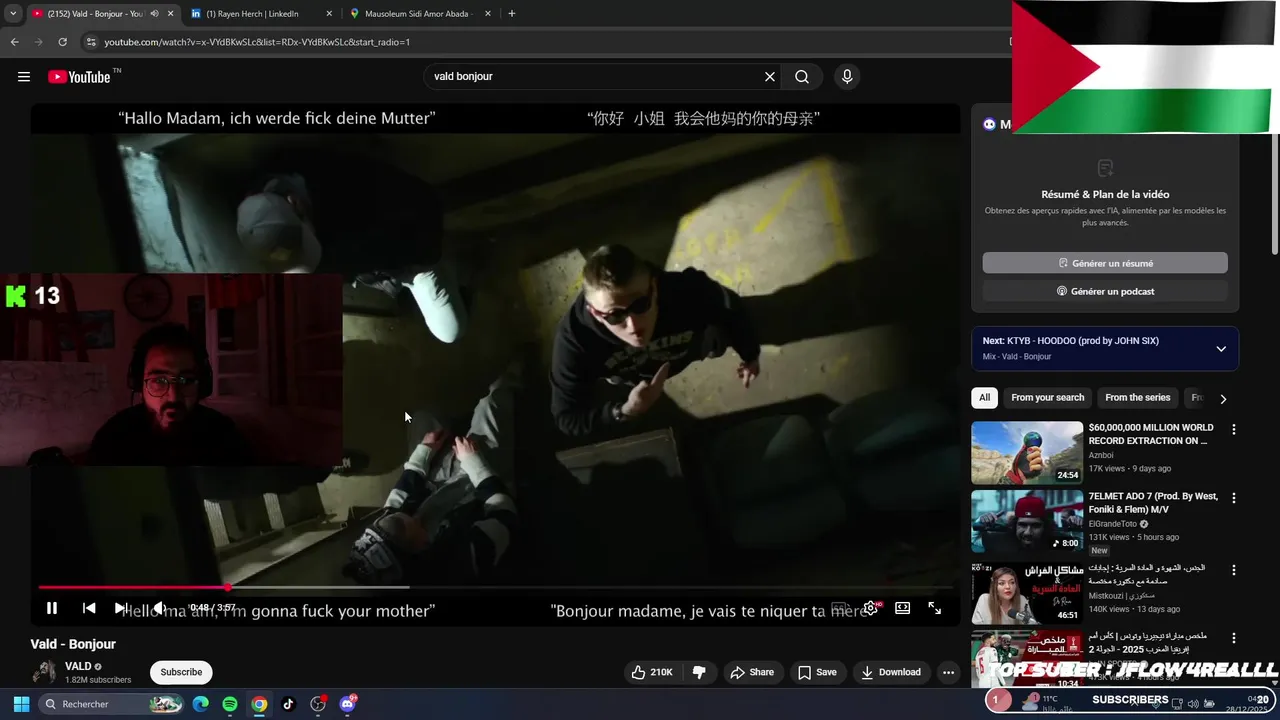Screen dimensions: 1280x720
Task: Open the VALD channel avatar
Action: (x=44, y=672)
